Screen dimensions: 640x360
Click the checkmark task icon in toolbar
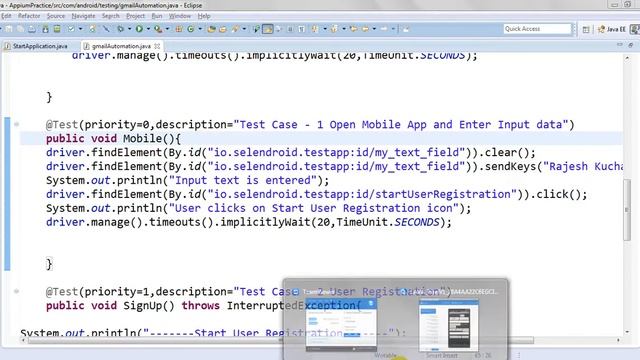[x=71, y=29]
